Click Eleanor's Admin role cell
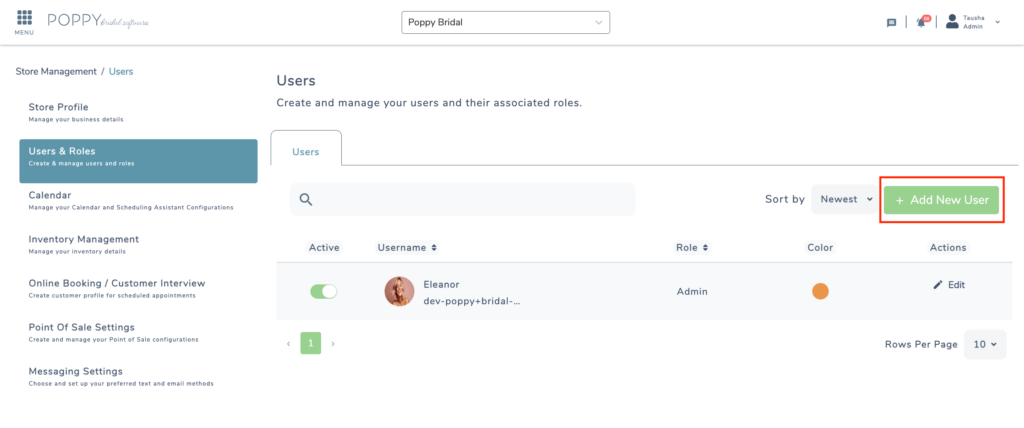Screen dimensions: 1024x428 pyautogui.click(x=692, y=291)
